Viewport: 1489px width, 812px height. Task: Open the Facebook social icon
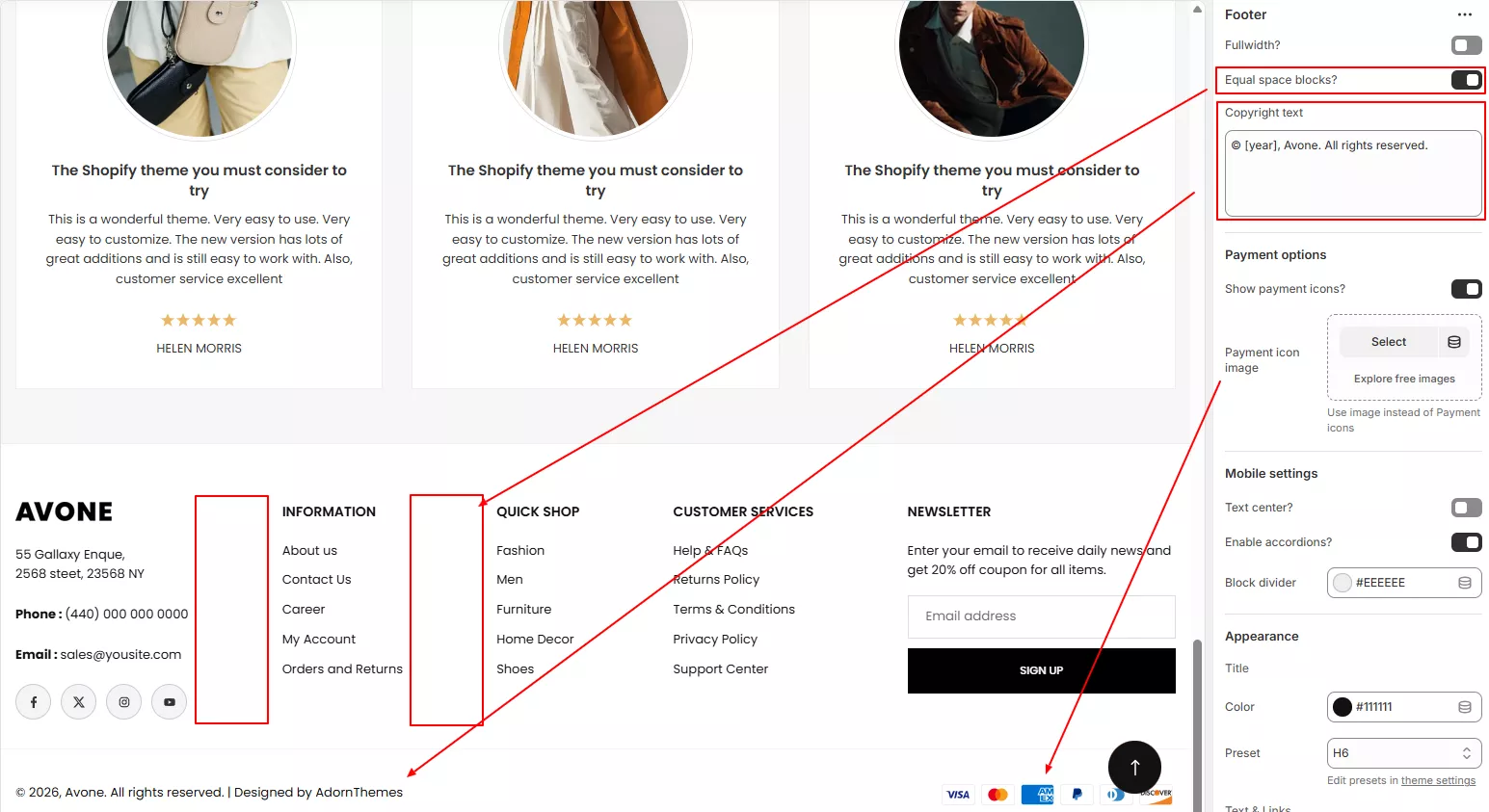(34, 702)
